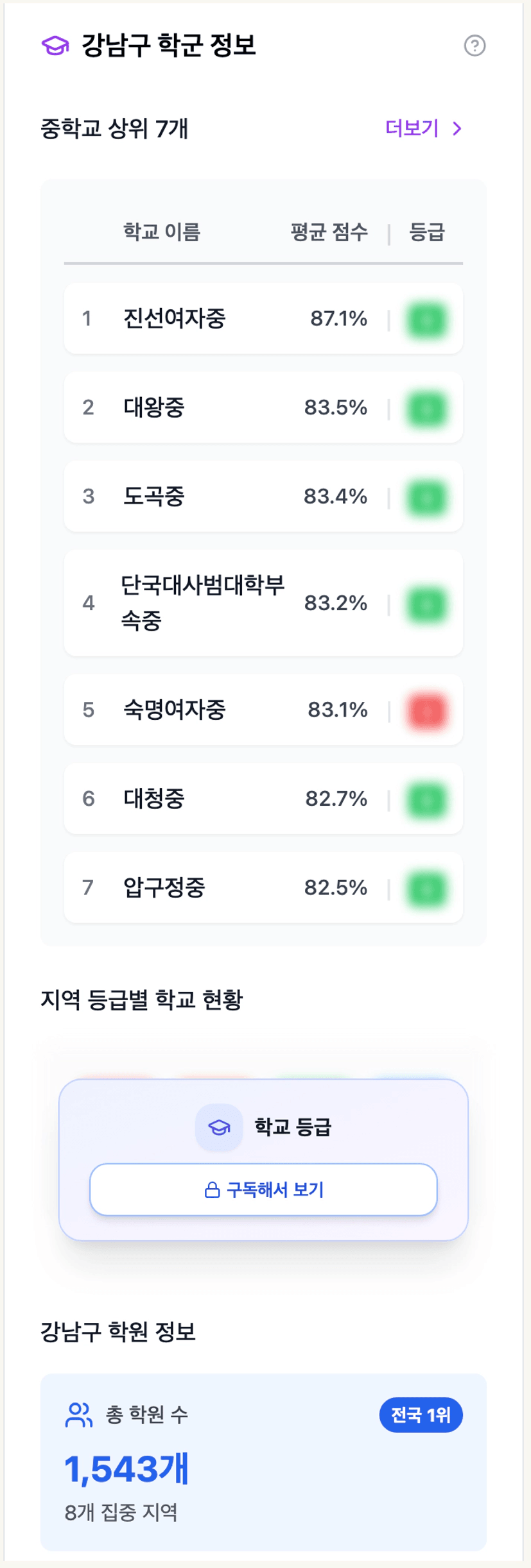Click the help question mark icon
The width and height of the screenshot is (531, 1568).
point(474,46)
